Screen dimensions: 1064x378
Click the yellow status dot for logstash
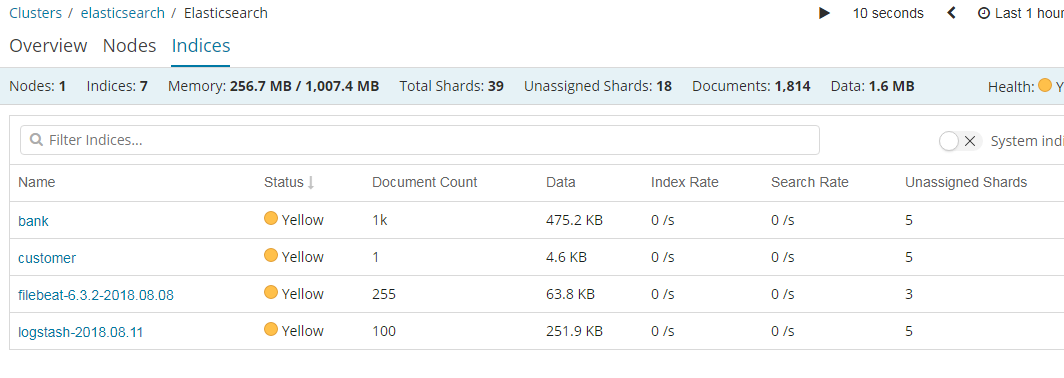point(271,330)
